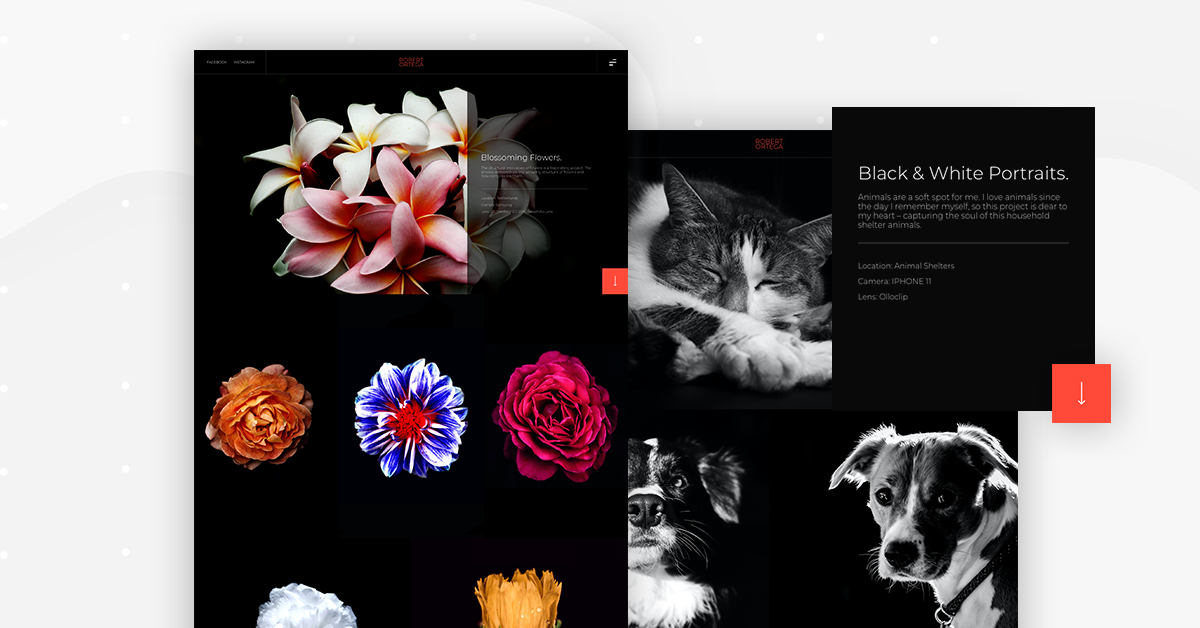Open the yellow-orange flower photo at bottom

tap(517, 599)
